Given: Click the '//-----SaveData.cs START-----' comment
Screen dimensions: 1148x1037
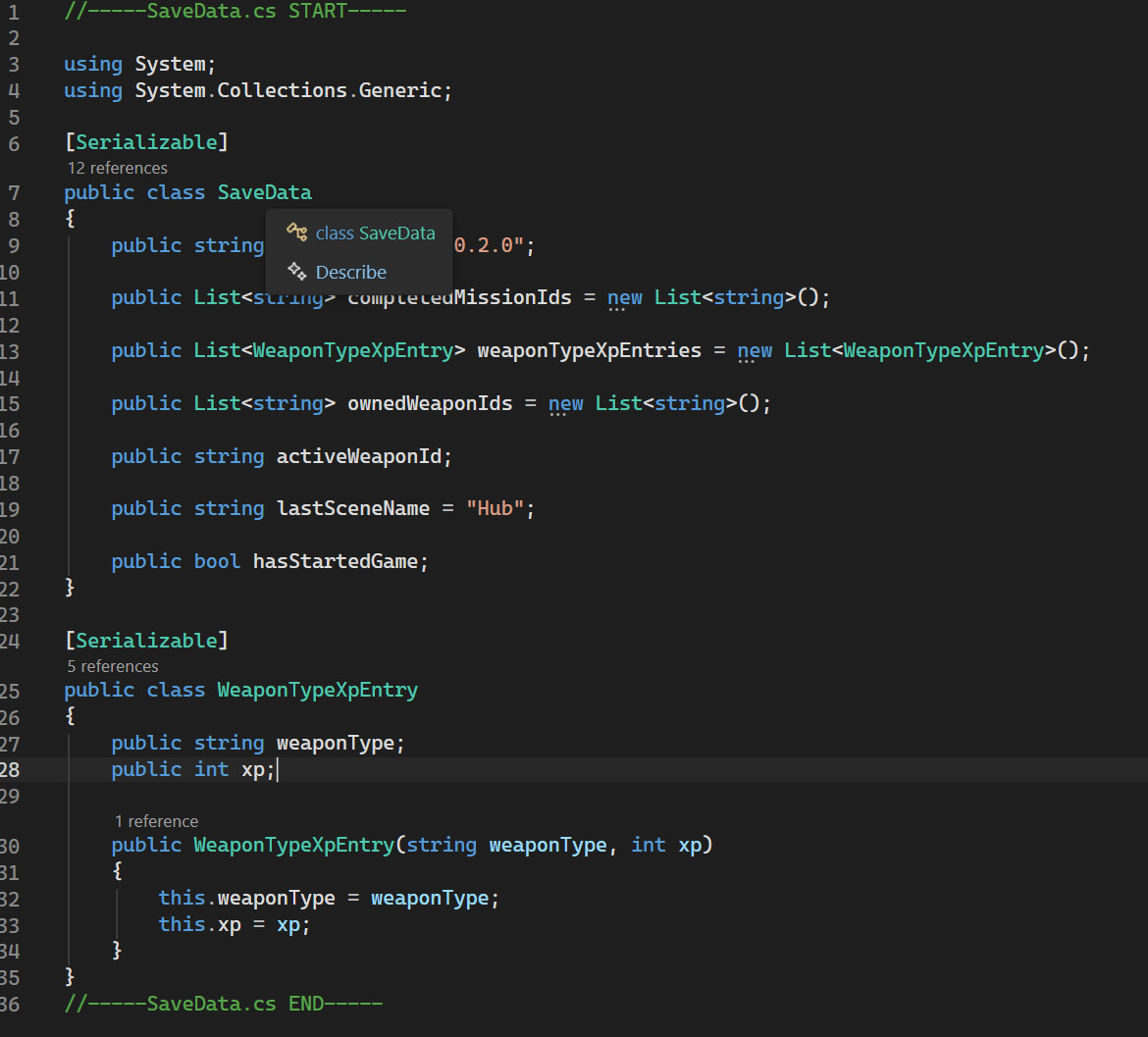Looking at the screenshot, I should pyautogui.click(x=235, y=11).
